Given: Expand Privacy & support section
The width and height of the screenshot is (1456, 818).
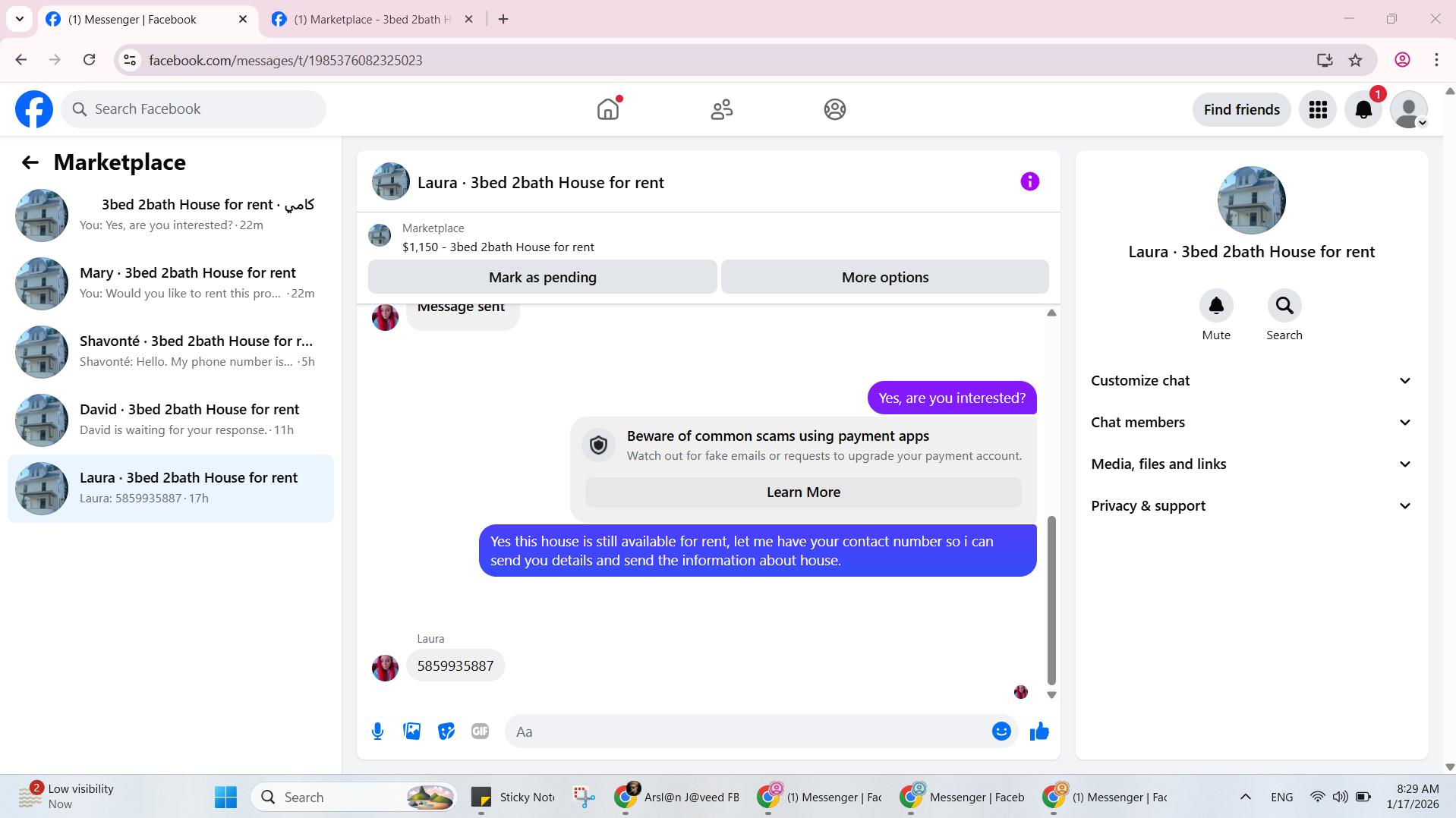Looking at the screenshot, I should click(x=1251, y=506).
